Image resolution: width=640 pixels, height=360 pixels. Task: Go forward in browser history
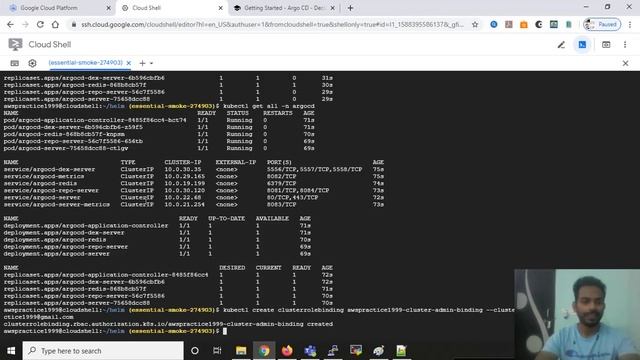coord(25,24)
